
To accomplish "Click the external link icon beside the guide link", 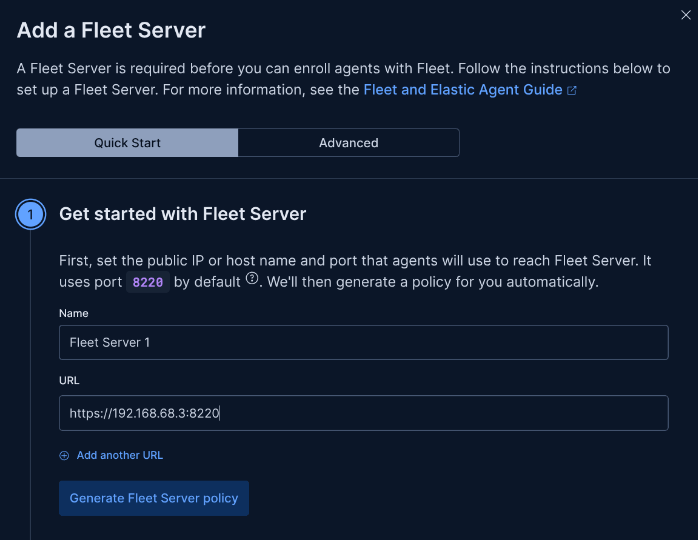I will [572, 90].
